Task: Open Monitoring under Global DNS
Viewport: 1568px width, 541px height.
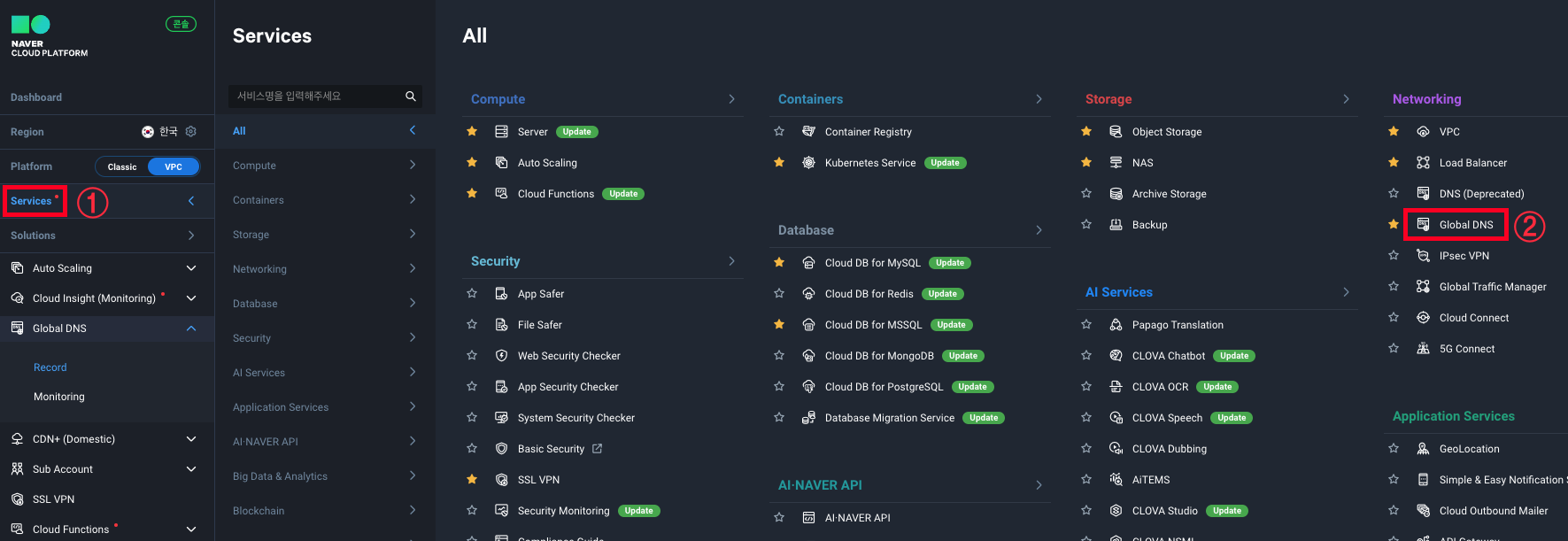Action: click(x=59, y=397)
